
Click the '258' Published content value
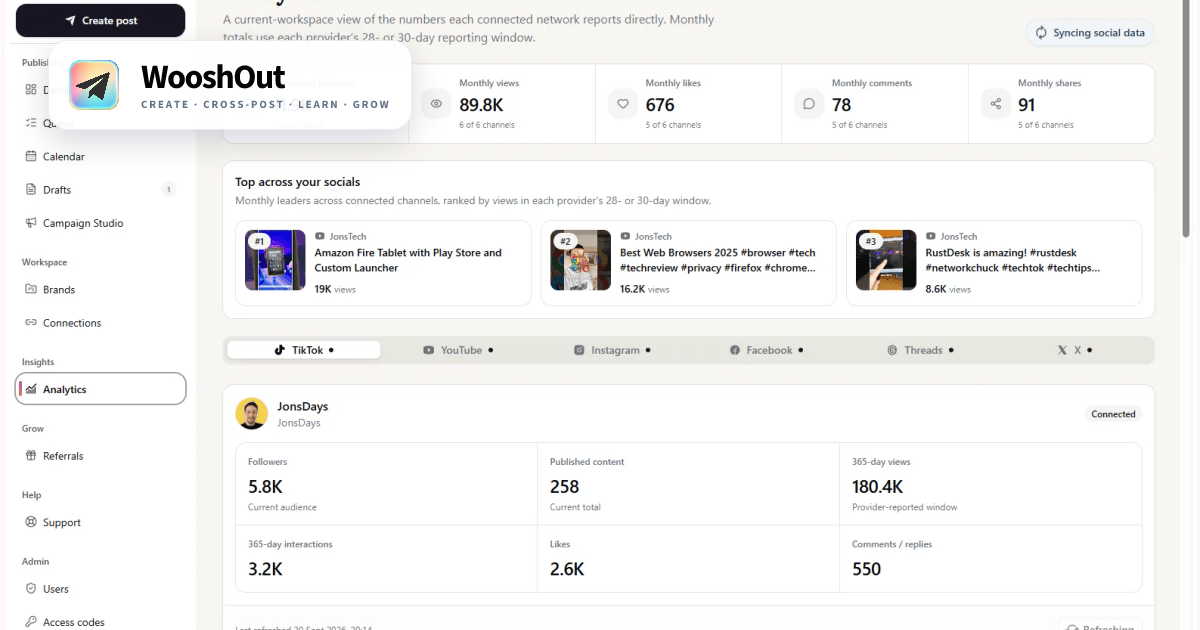click(565, 487)
